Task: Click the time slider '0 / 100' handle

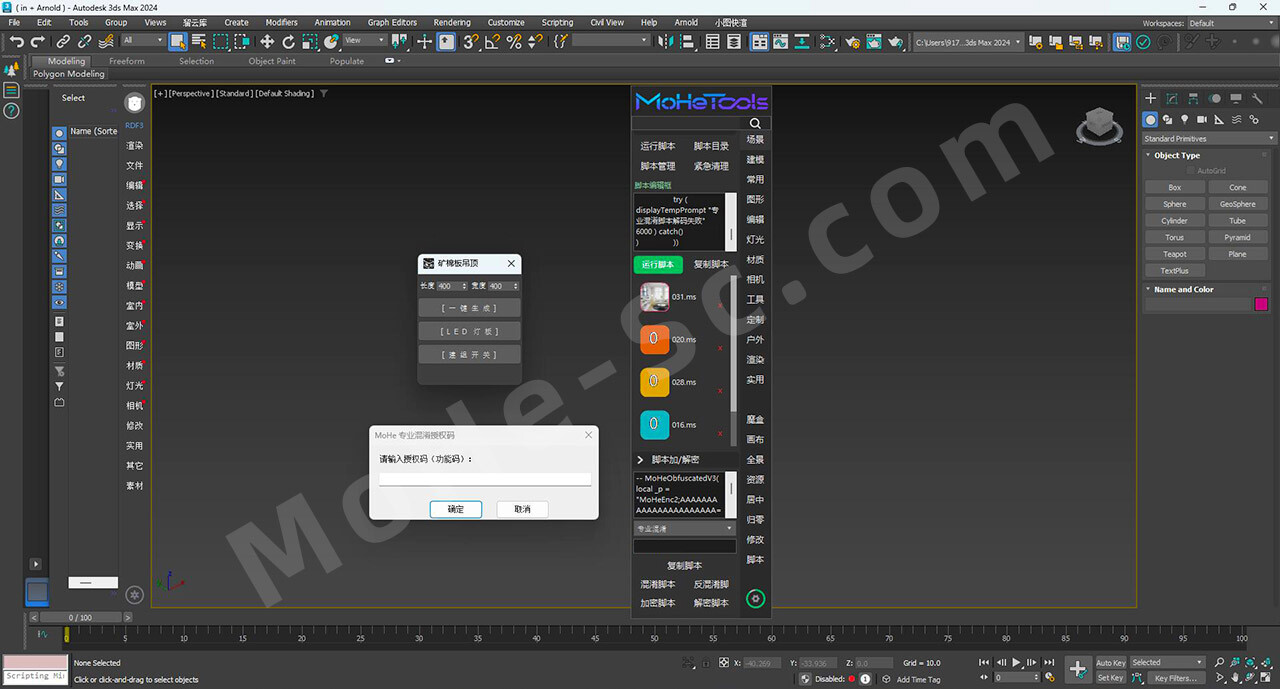Action: (x=80, y=618)
